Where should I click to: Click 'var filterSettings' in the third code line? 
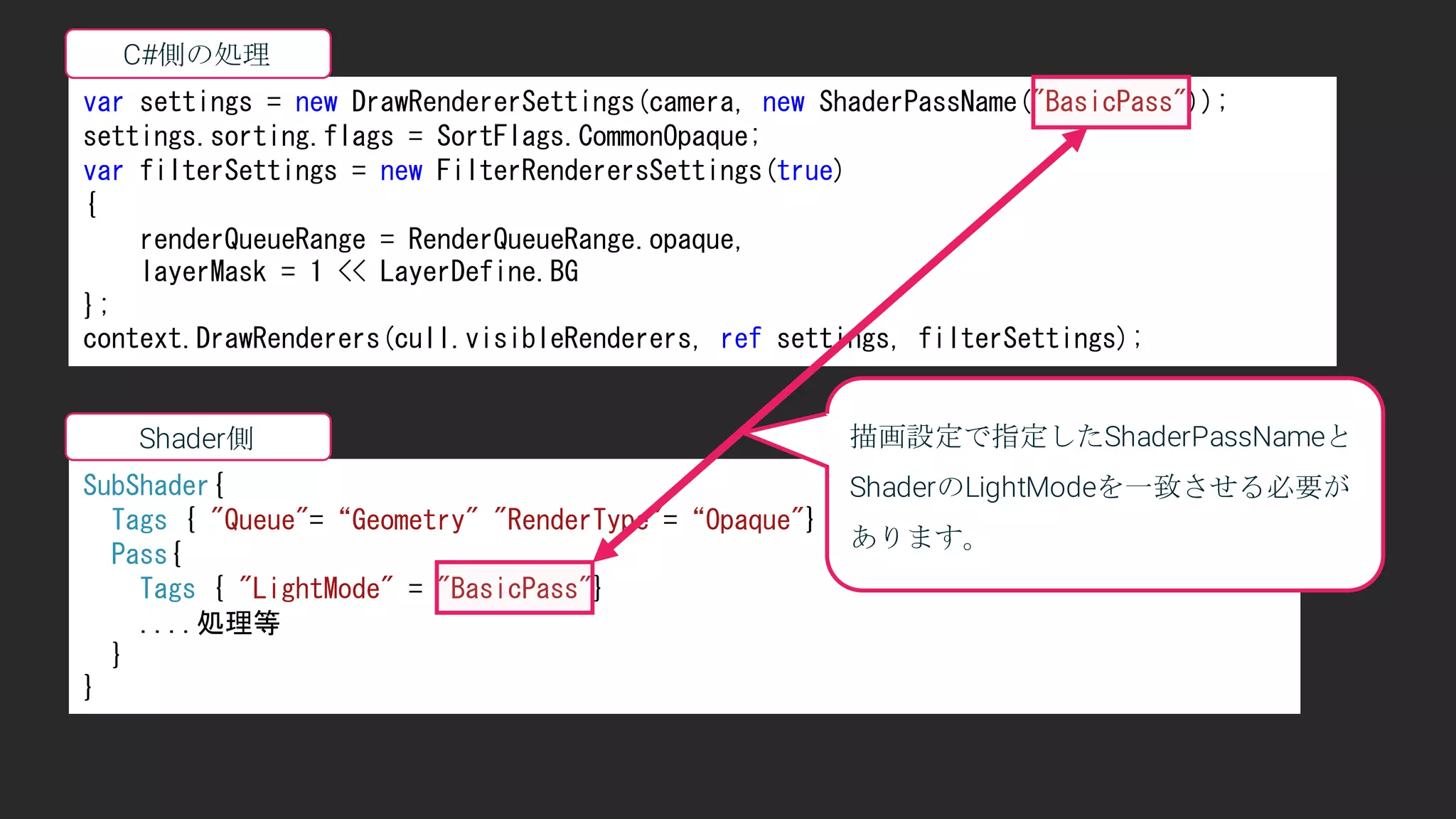point(210,171)
